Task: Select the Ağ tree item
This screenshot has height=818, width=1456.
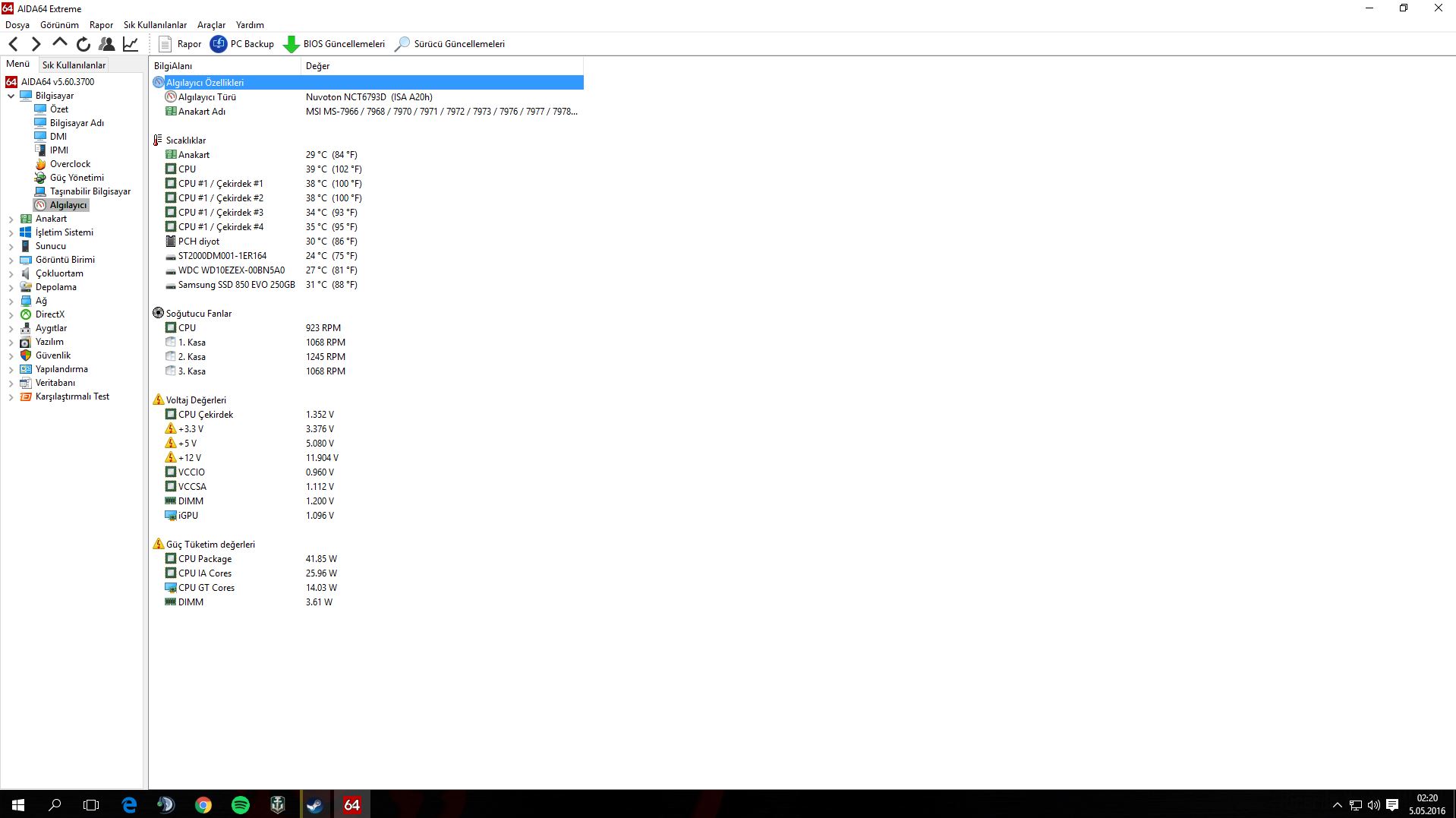Action: point(41,301)
